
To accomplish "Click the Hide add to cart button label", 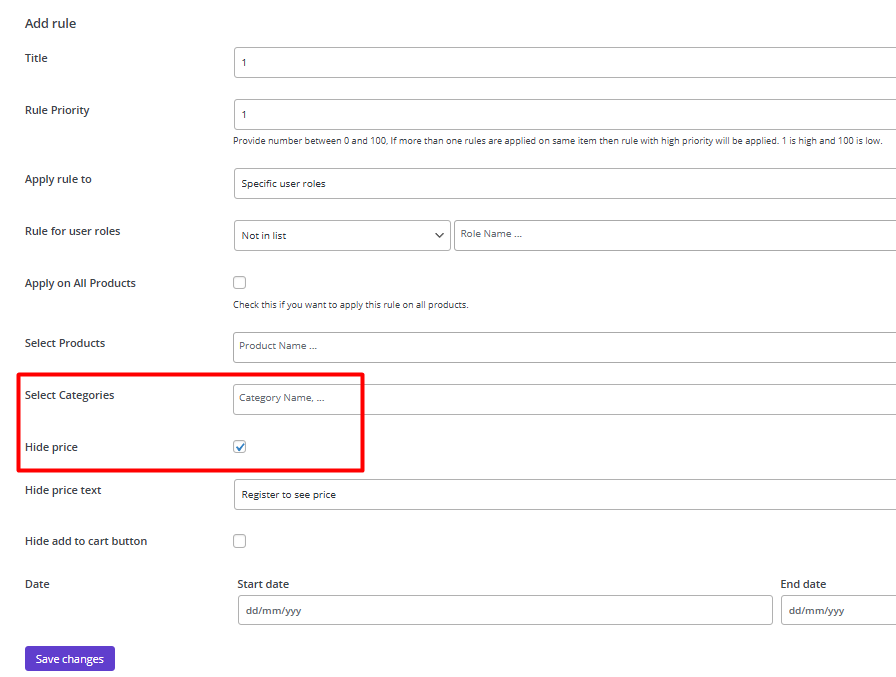I will coord(86,541).
